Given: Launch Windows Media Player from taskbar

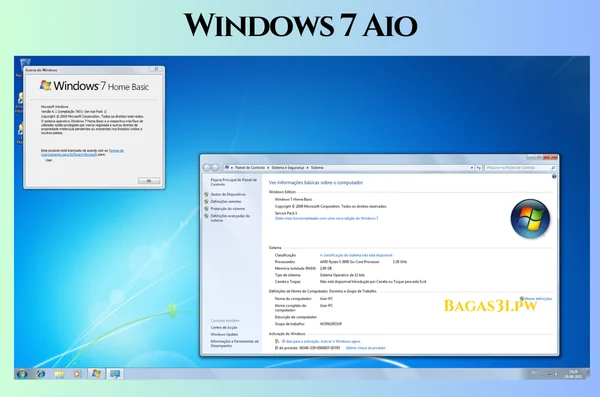Looking at the screenshot, I should (x=77, y=374).
